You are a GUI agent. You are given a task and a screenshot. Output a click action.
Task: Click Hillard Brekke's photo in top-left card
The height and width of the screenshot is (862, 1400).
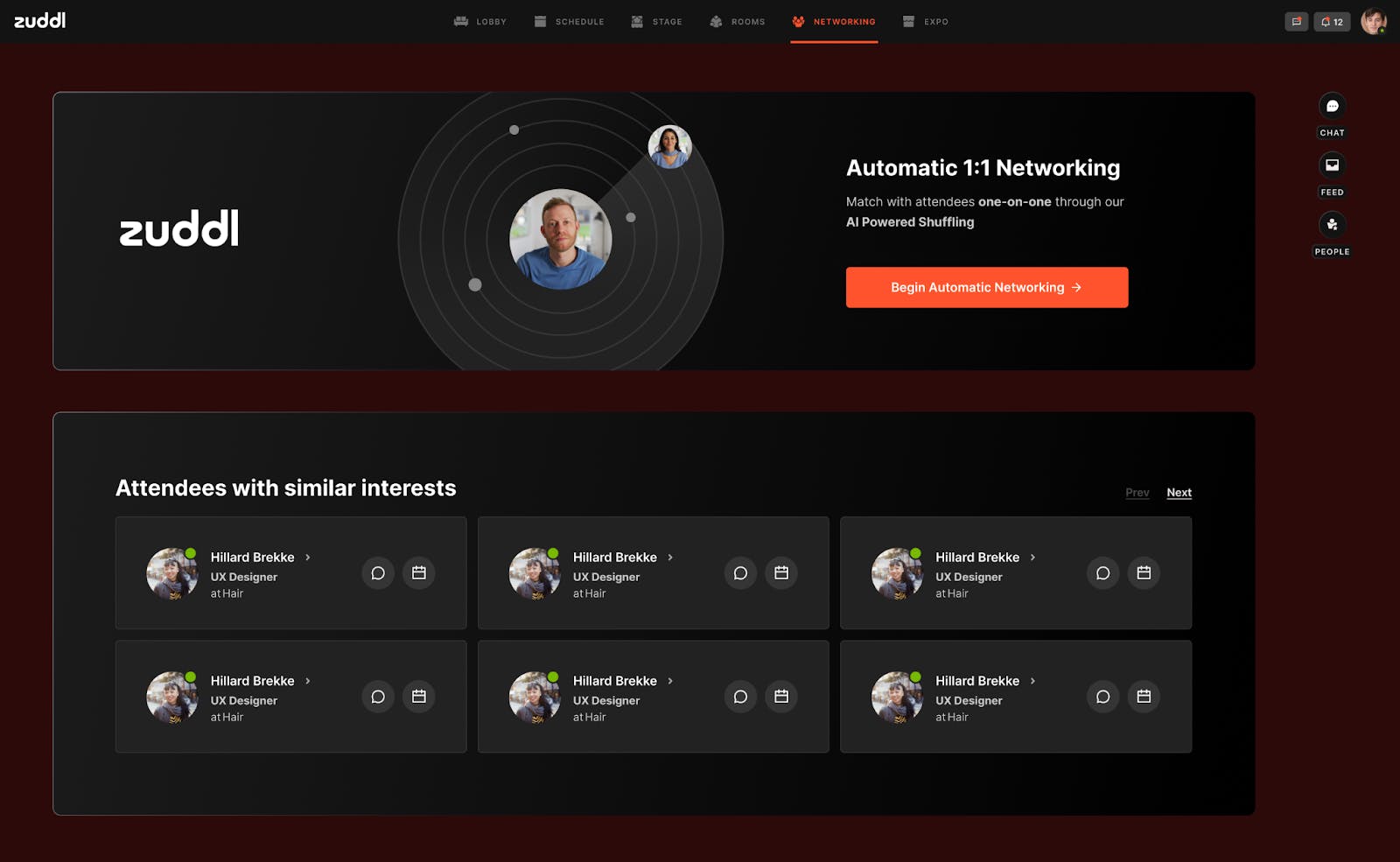click(x=171, y=574)
